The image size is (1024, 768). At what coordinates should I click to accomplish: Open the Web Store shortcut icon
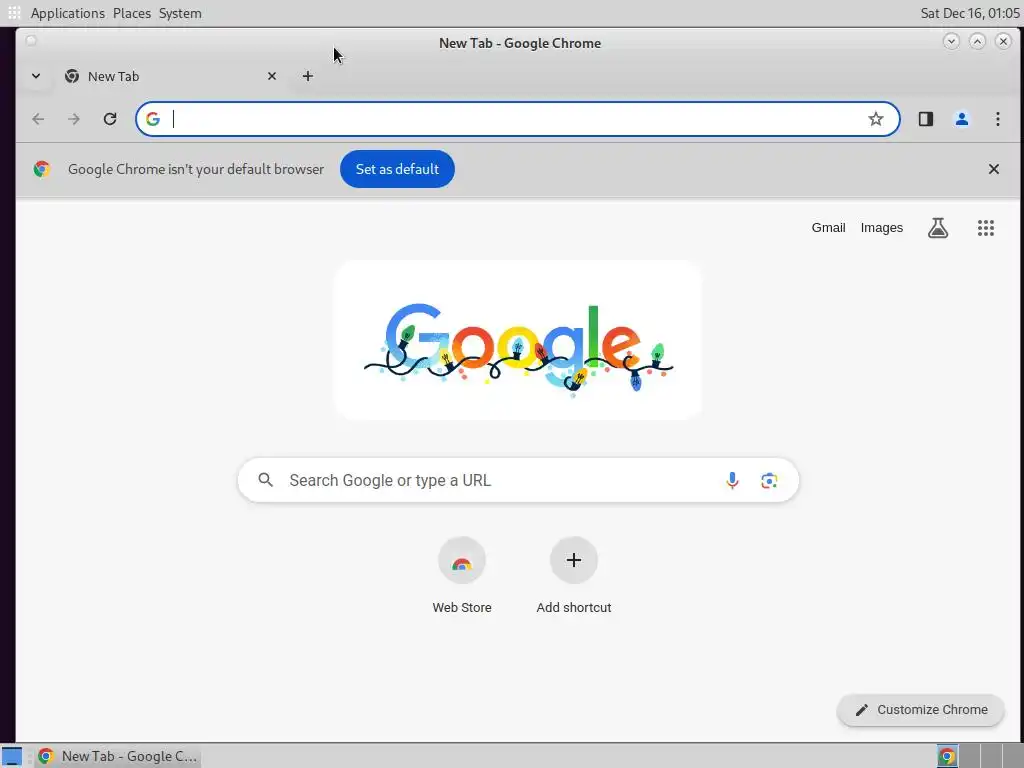point(462,561)
